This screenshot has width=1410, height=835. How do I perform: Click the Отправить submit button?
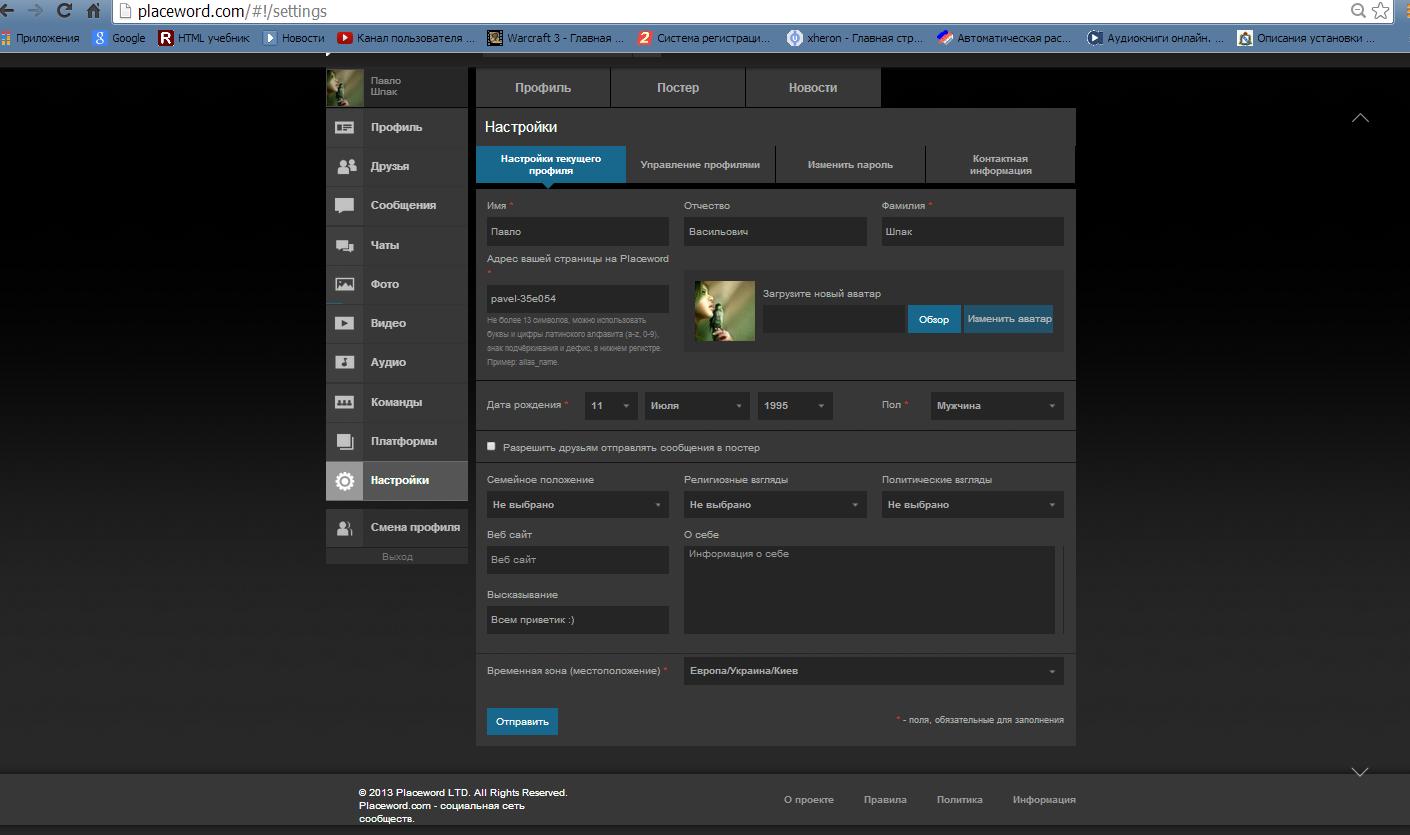[x=522, y=722]
